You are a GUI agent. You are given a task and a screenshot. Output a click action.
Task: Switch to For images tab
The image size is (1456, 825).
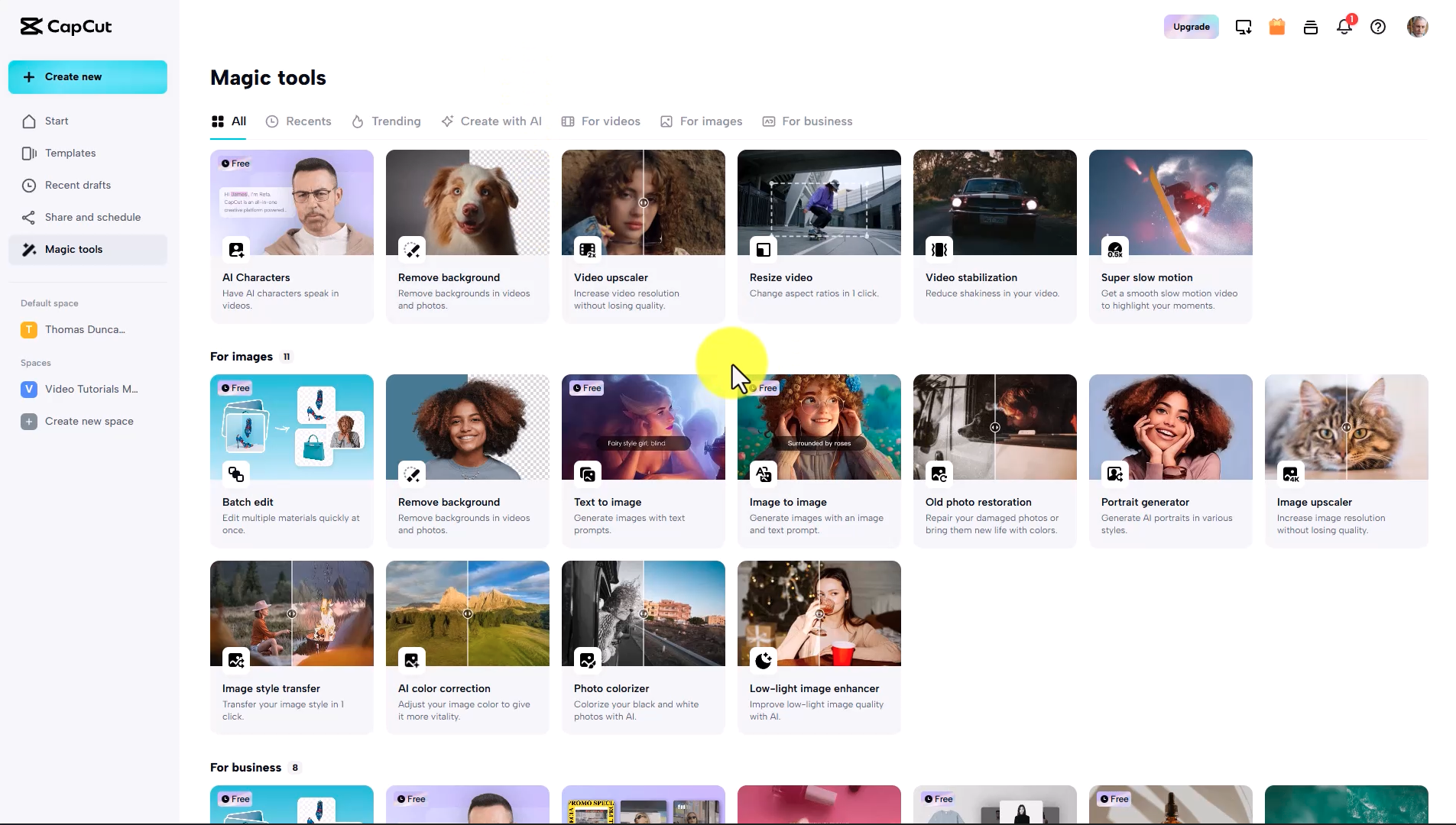(x=702, y=121)
